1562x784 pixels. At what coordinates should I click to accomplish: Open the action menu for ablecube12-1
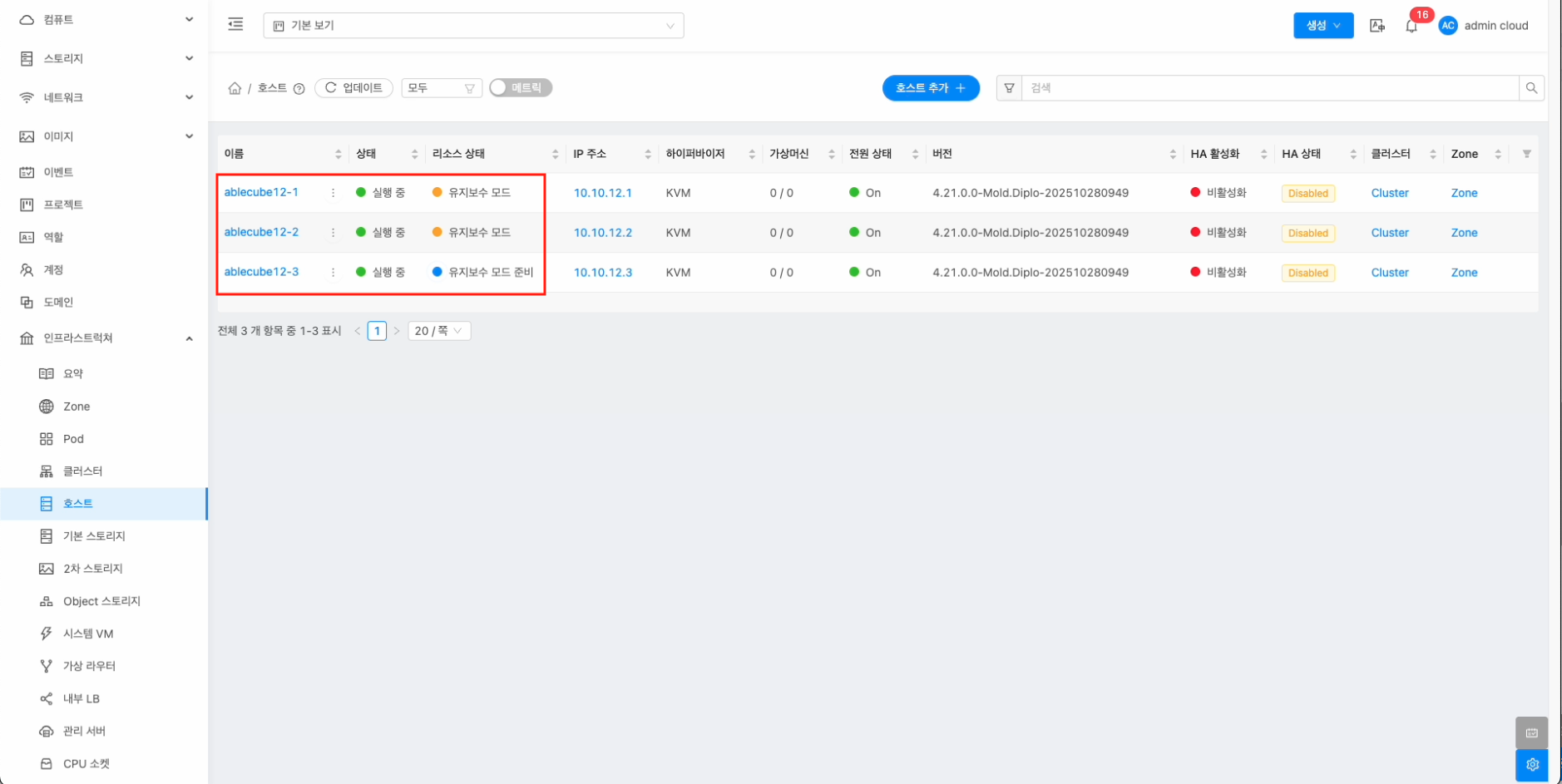coord(334,193)
